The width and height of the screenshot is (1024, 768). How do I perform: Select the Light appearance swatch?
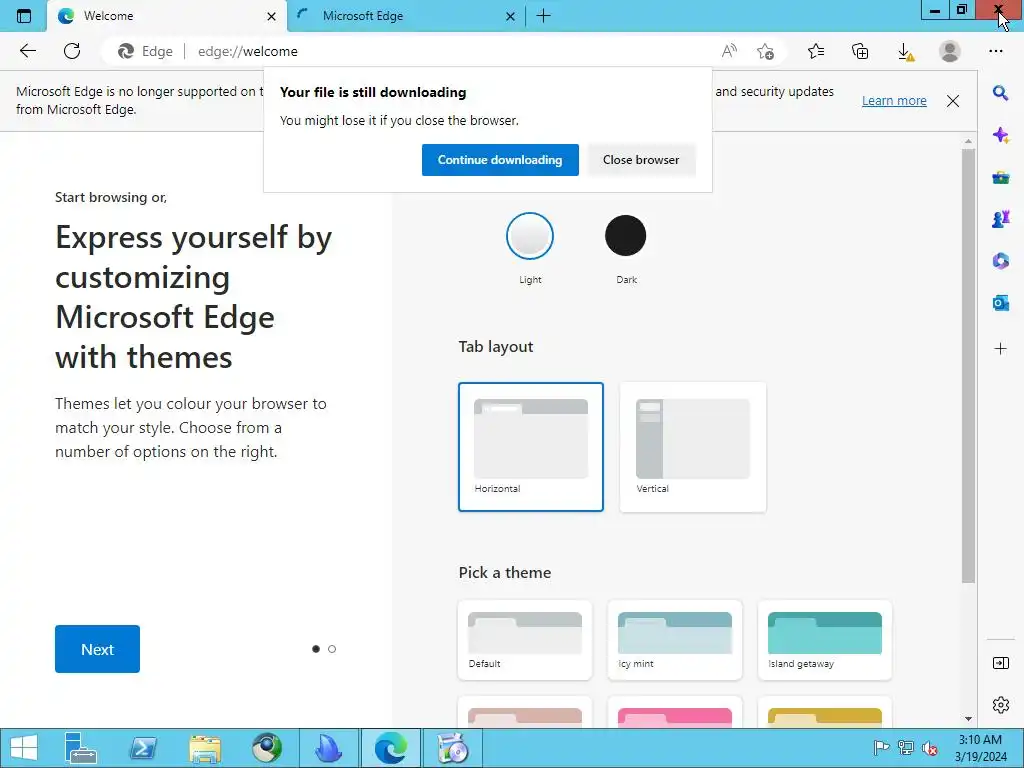coord(530,236)
